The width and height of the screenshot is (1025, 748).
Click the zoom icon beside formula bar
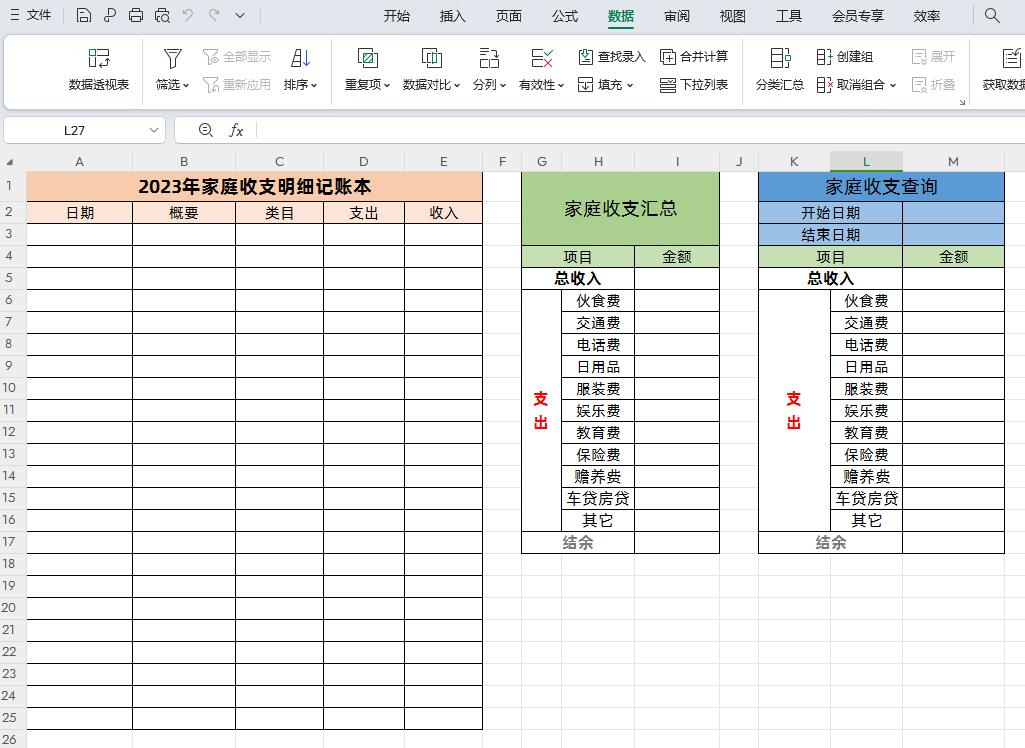pos(206,130)
